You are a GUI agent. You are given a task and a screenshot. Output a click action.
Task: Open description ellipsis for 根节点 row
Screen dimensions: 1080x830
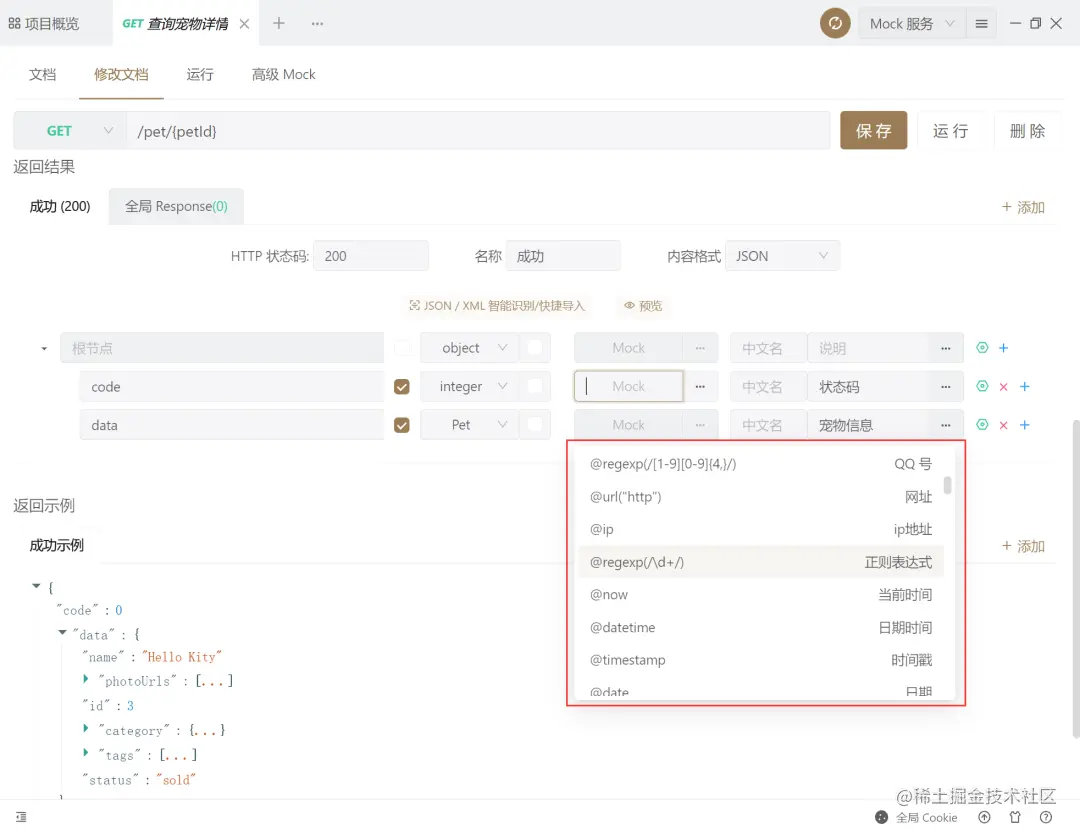(x=946, y=348)
